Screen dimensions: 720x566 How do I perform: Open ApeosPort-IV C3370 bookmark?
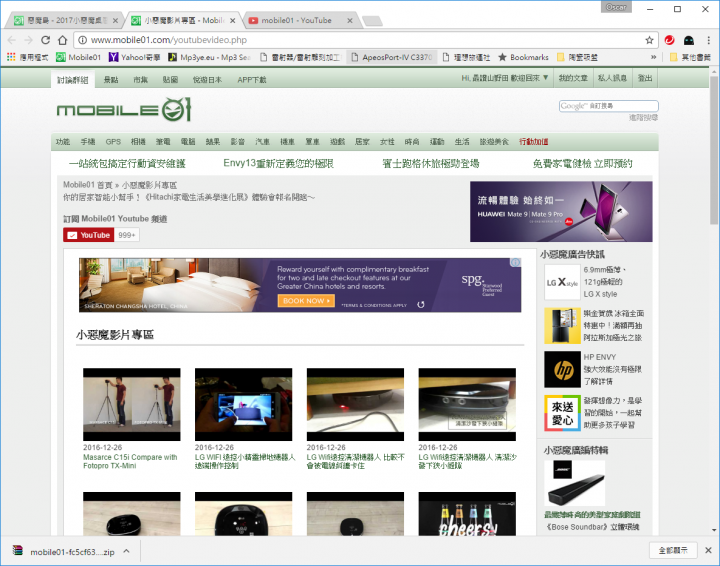coord(392,57)
